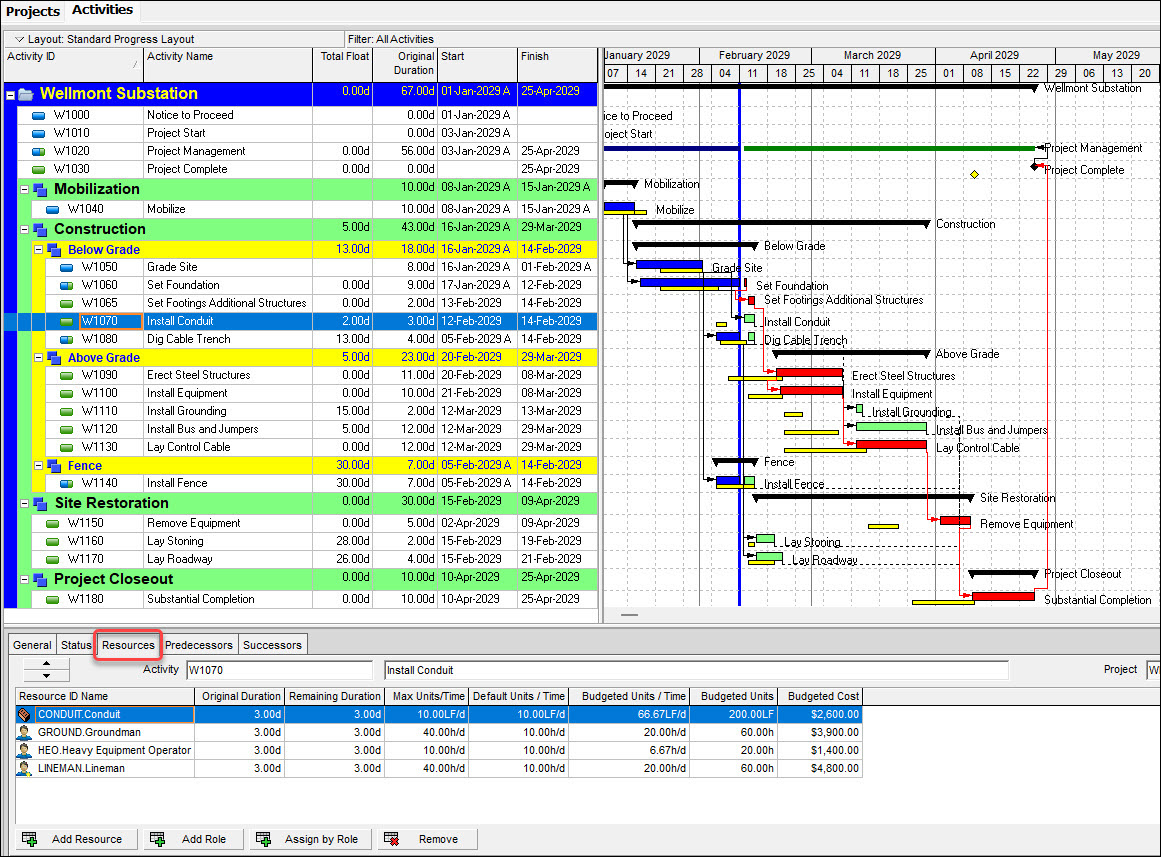1161x857 pixels.
Task: Select the Heavy Equipment Operator resource icon
Action: (x=24, y=751)
